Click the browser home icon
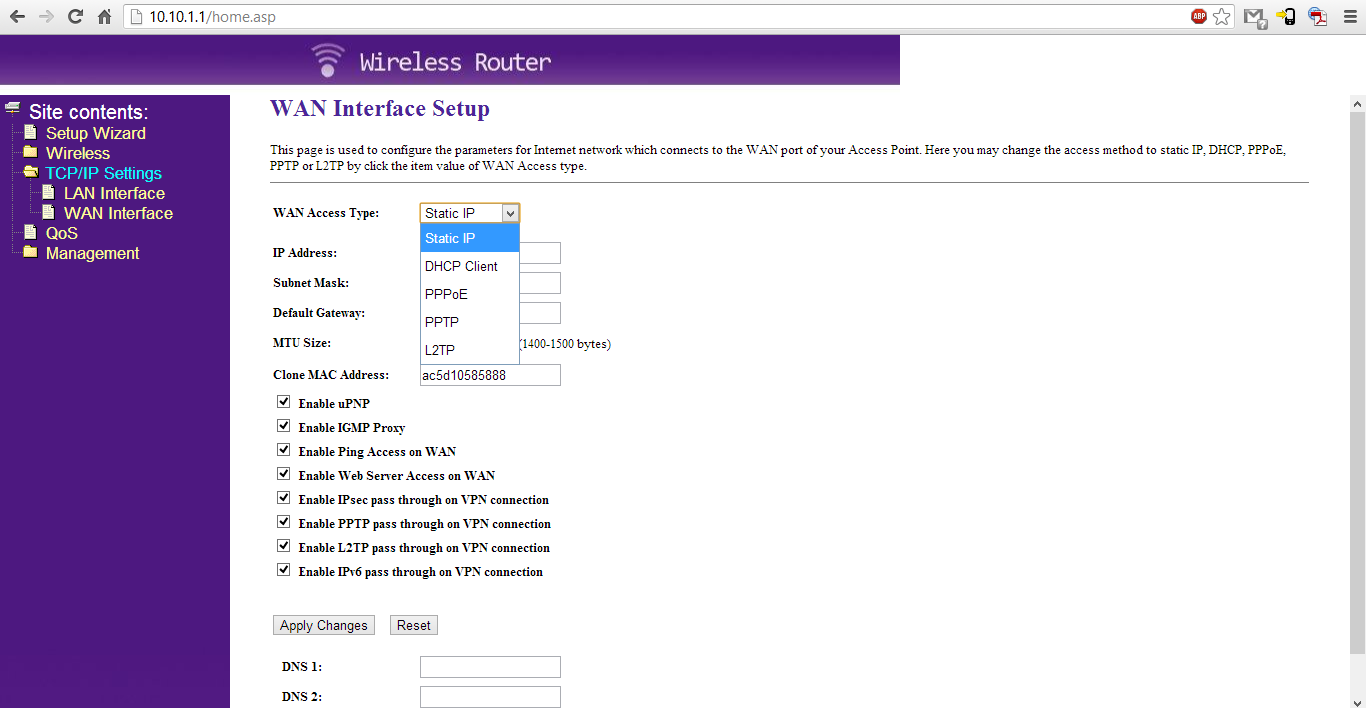Image resolution: width=1366 pixels, height=708 pixels. pyautogui.click(x=104, y=17)
